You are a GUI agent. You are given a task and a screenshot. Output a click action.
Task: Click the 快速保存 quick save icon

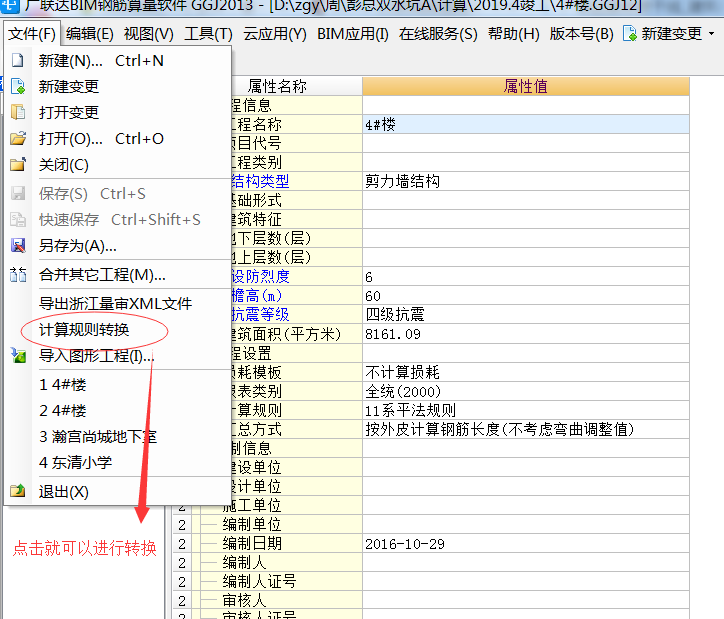(18, 220)
